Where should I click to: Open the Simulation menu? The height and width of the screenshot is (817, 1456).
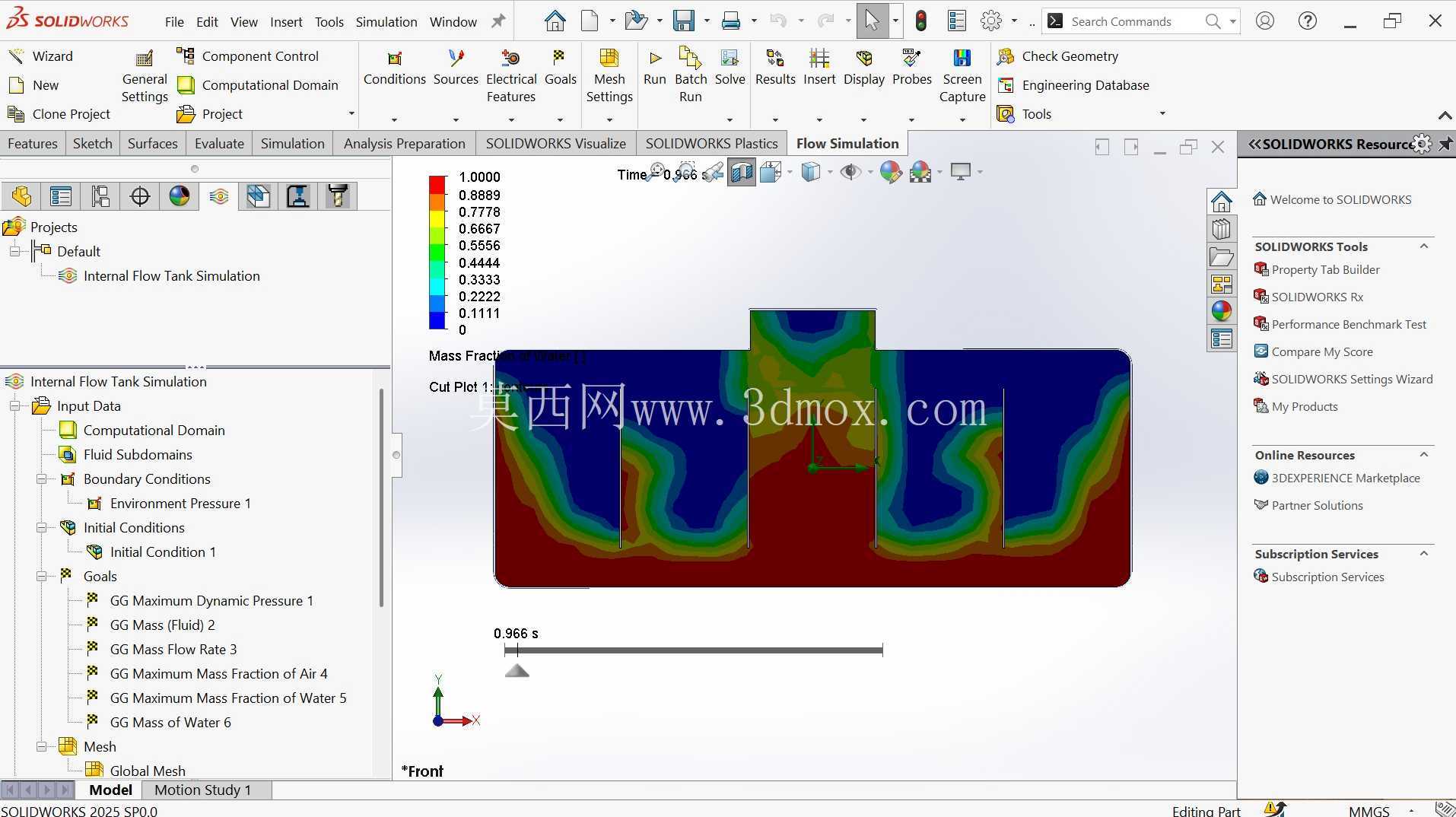point(386,22)
